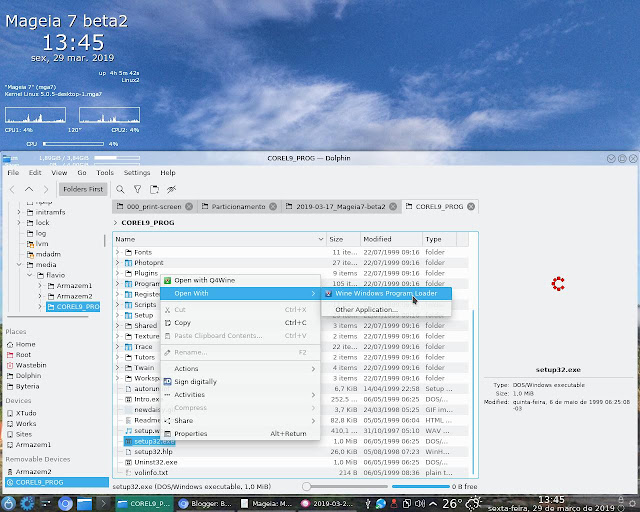Expand the Activities submenu
640x512 pixels.
240,395
